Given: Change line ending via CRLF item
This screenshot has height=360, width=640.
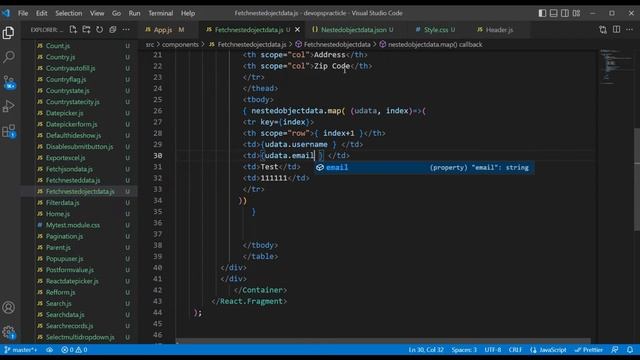Looking at the screenshot, I should [515, 350].
